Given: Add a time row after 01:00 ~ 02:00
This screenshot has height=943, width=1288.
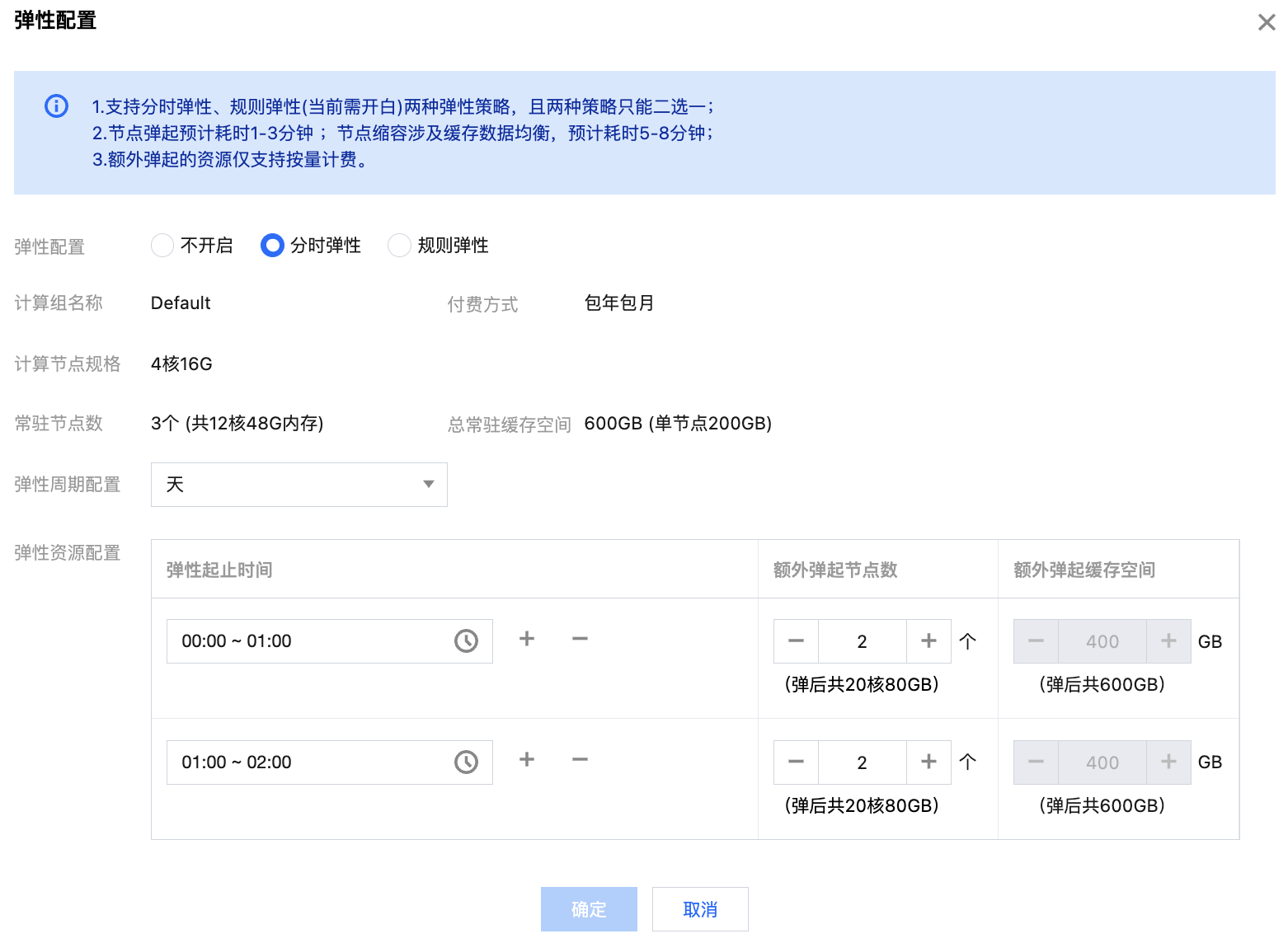Looking at the screenshot, I should (527, 760).
